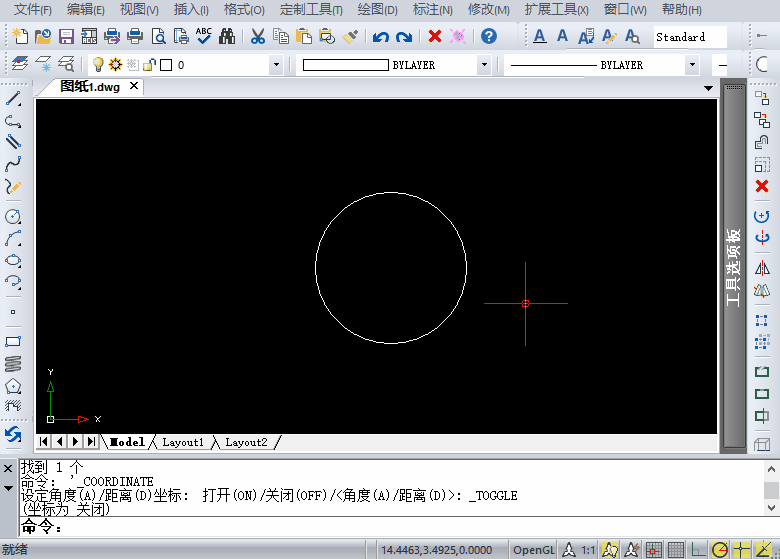This screenshot has width=780, height=559.
Task: Click the OpenGL status bar button
Action: [x=534, y=550]
